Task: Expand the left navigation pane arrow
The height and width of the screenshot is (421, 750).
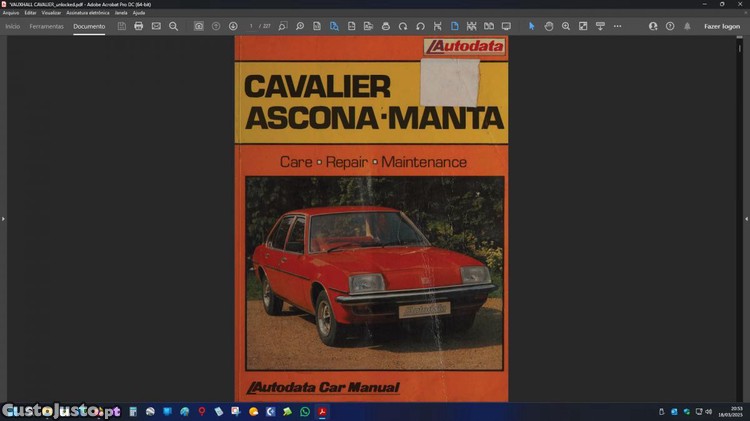Action: (x=3, y=218)
